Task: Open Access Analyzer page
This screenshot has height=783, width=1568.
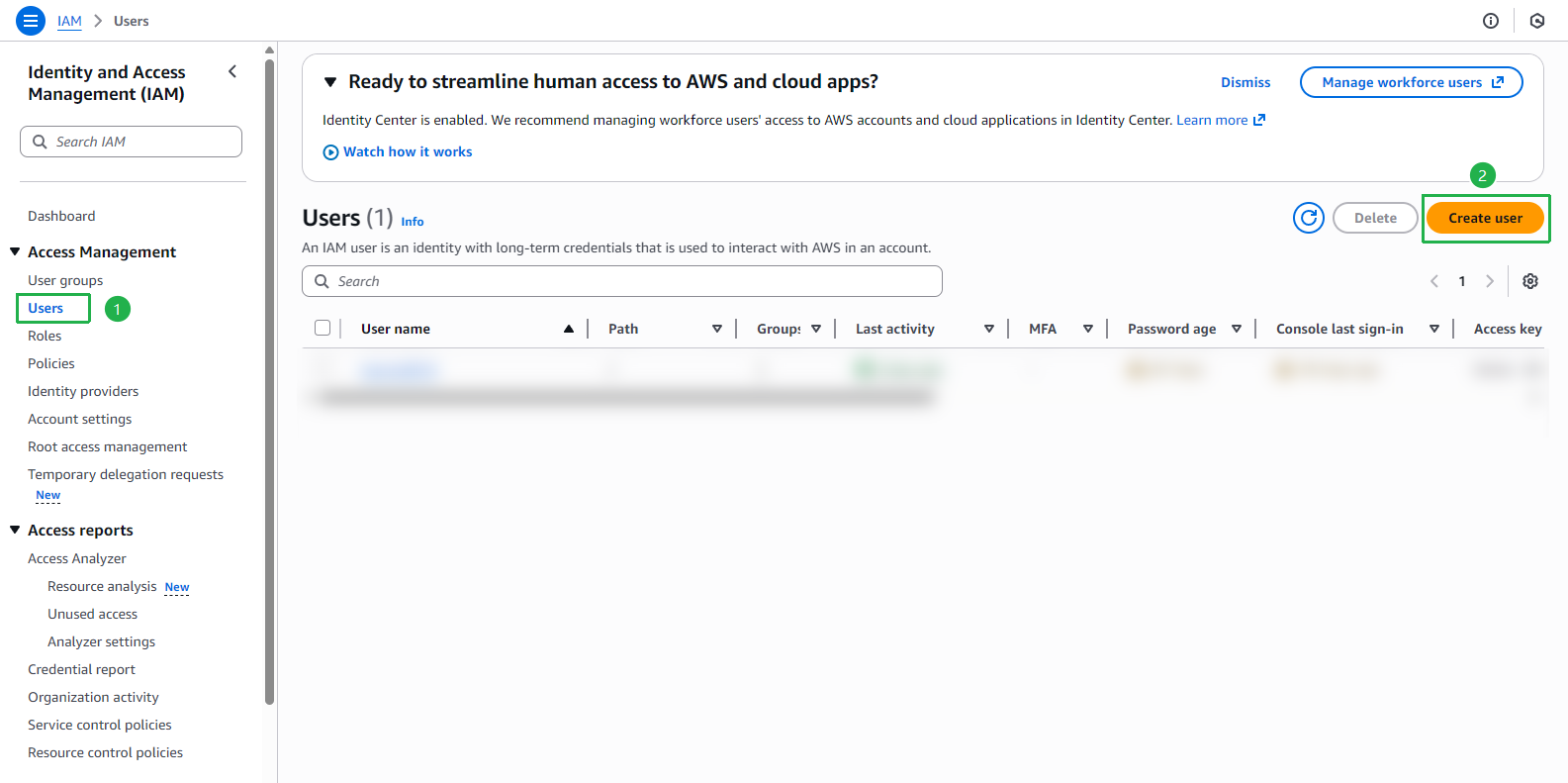Action: (x=77, y=558)
